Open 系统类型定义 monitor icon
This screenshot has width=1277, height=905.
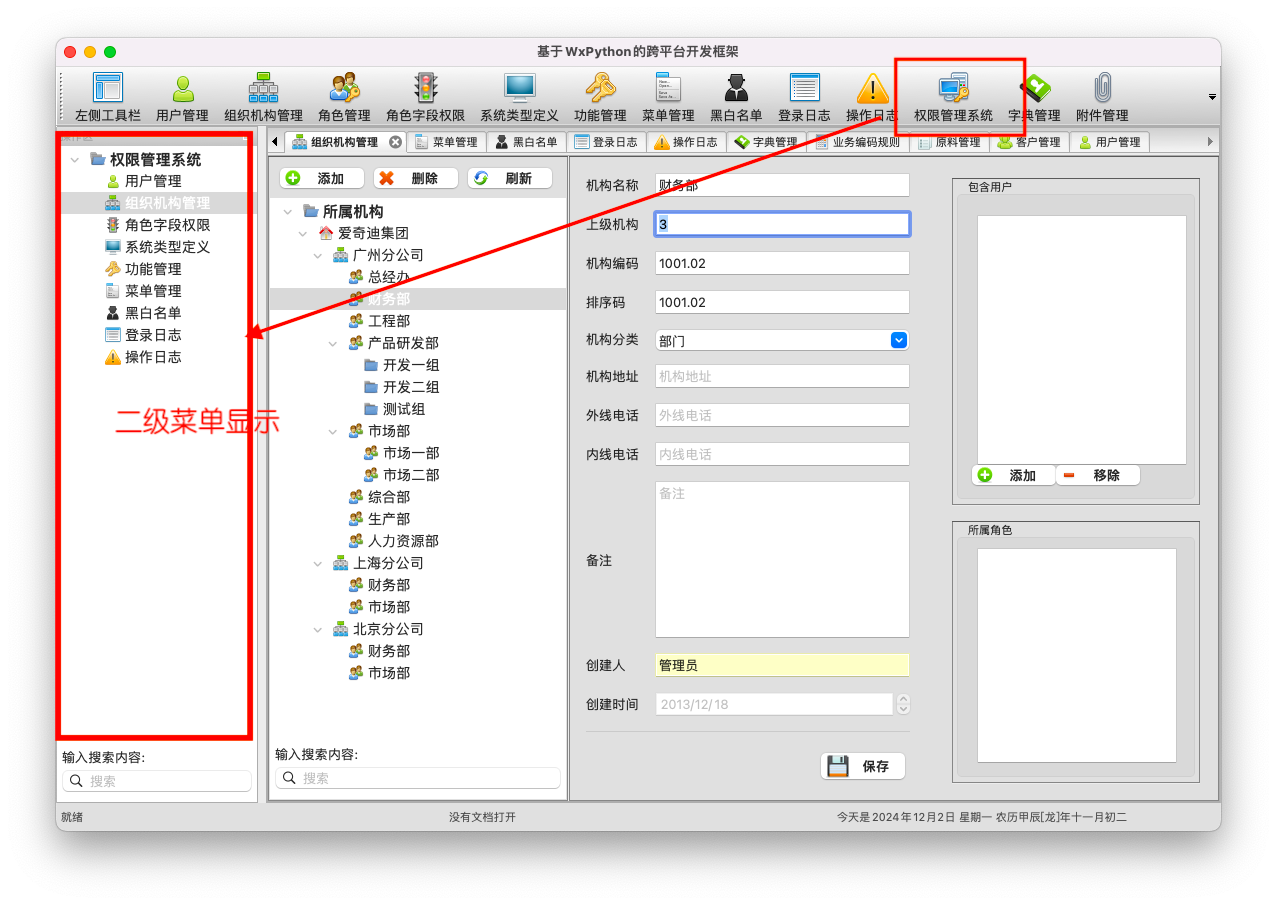520,97
